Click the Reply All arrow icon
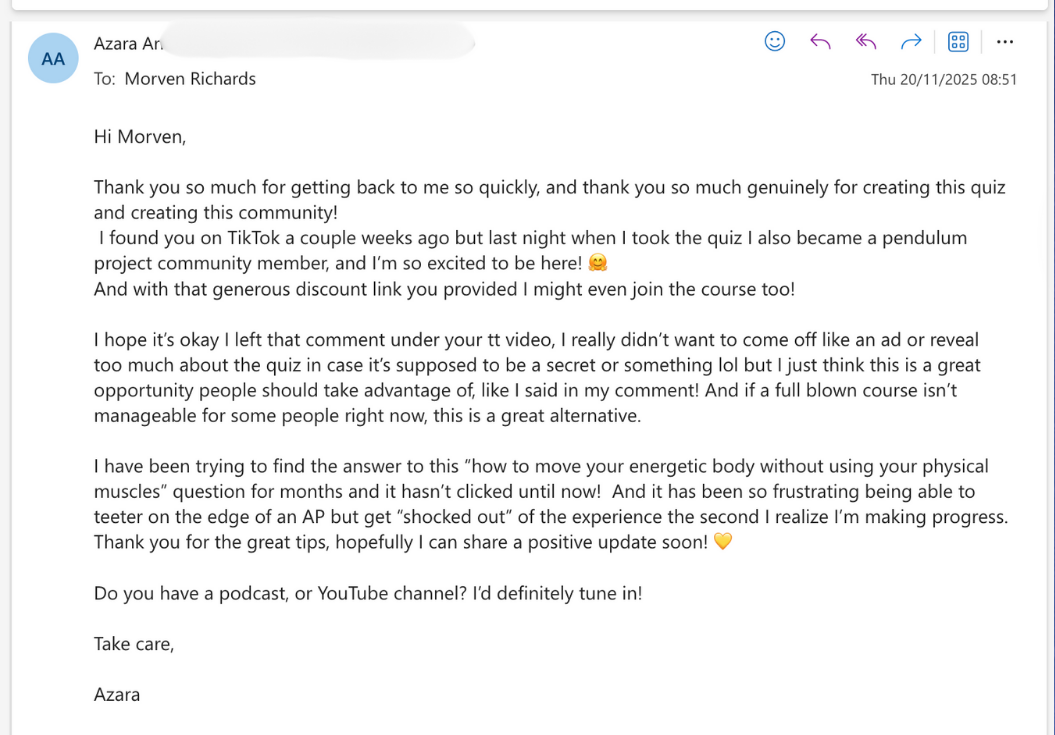 click(x=866, y=41)
